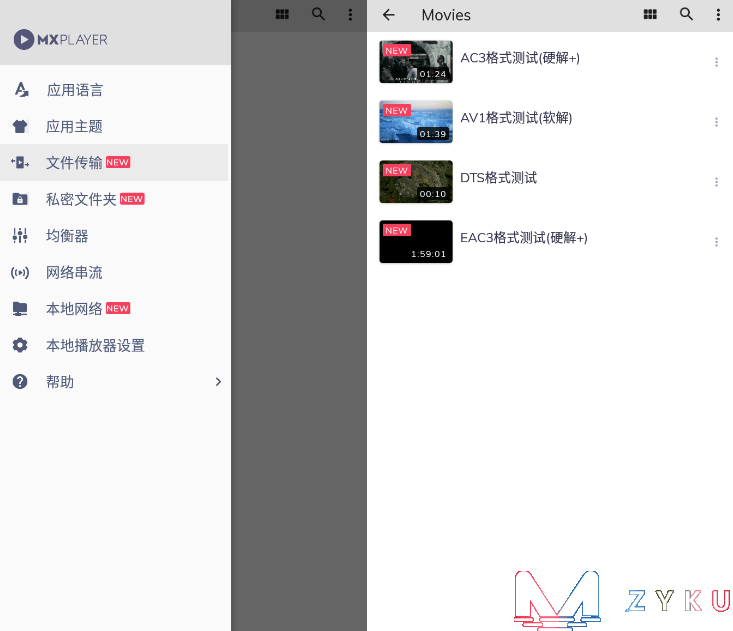Open AC3格式测试 video thumbnail
The width and height of the screenshot is (733, 631).
coord(416,62)
